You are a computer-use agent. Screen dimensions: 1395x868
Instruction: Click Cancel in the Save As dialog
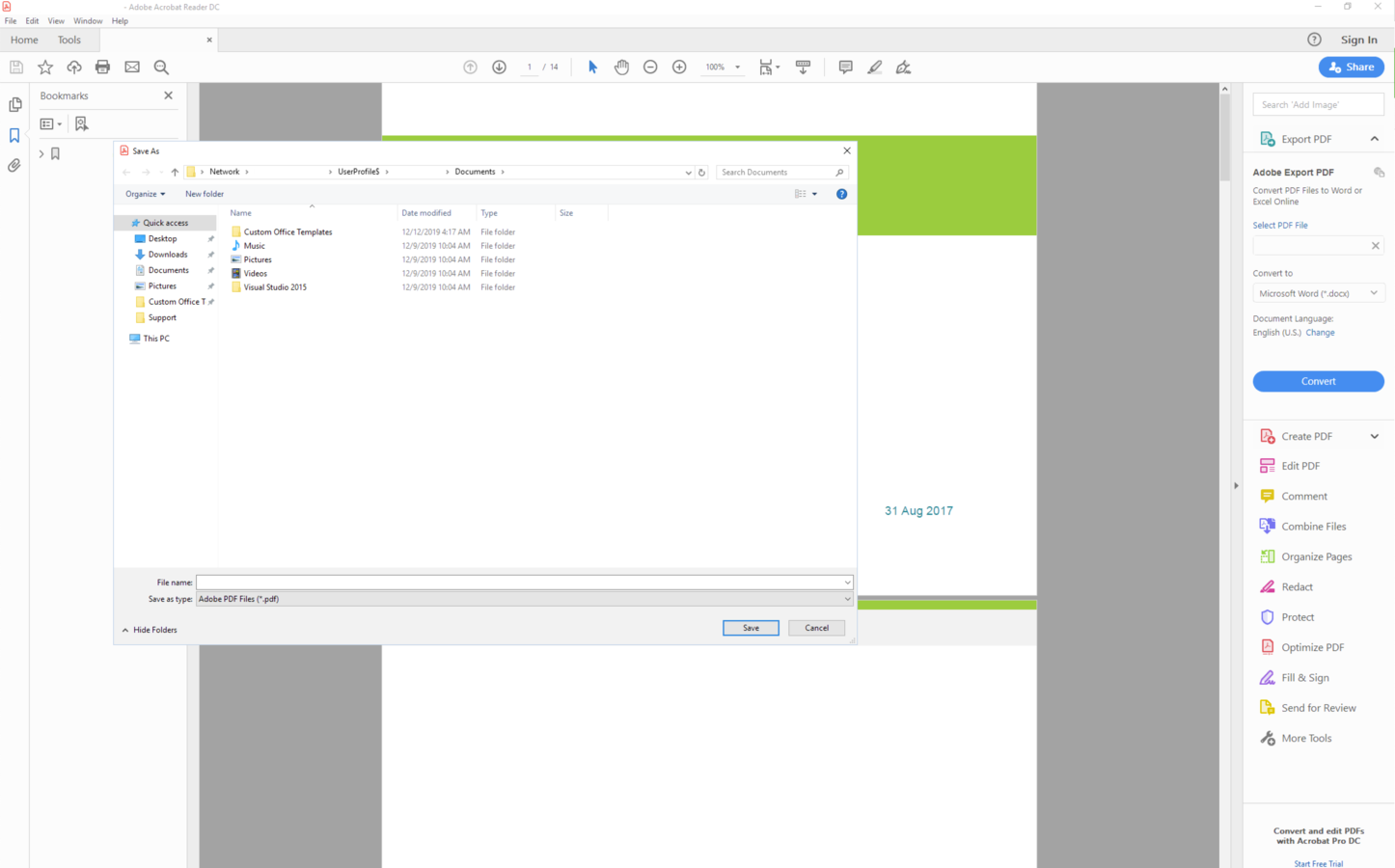[x=816, y=628]
